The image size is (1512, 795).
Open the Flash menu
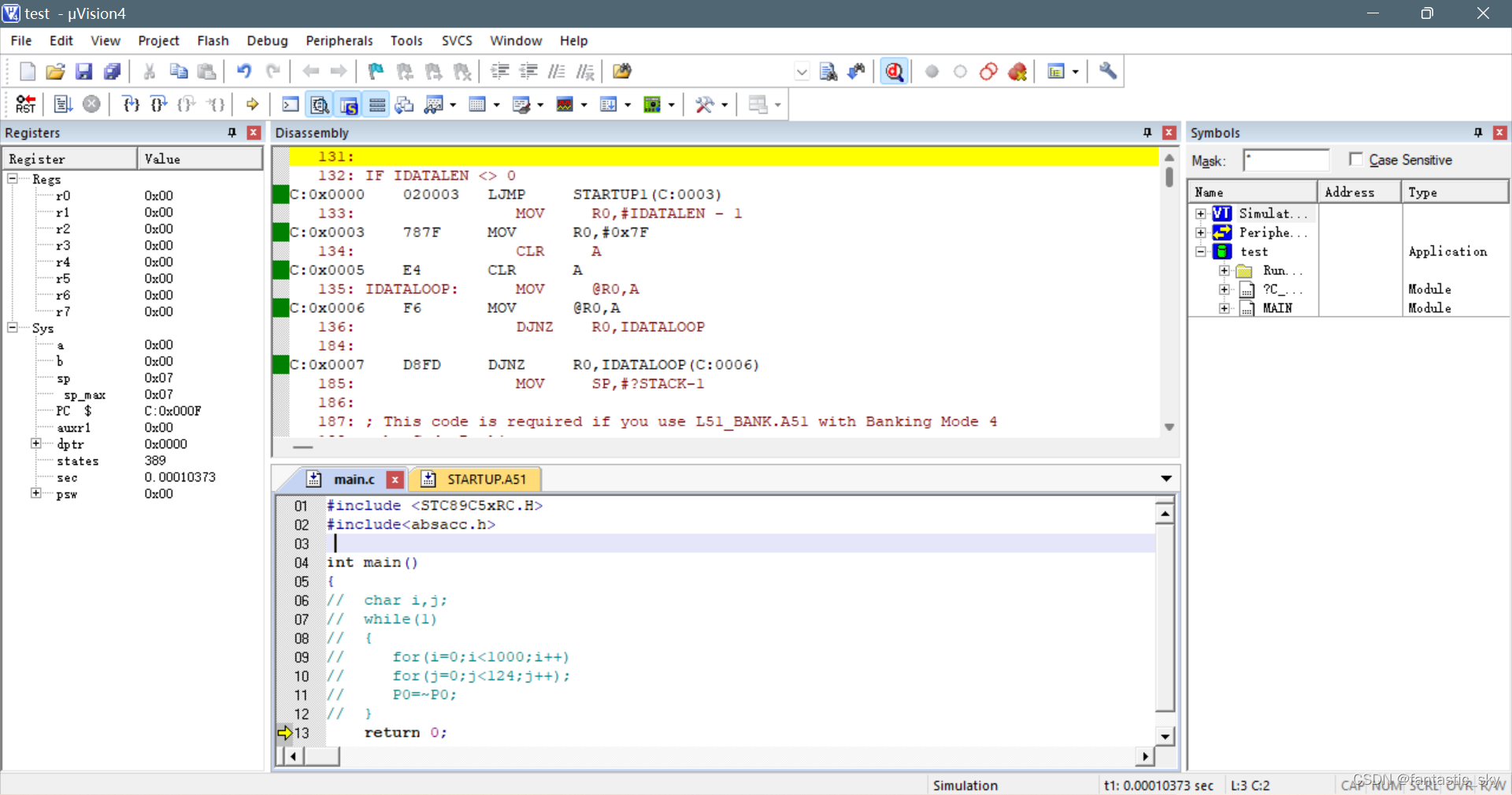coord(213,40)
